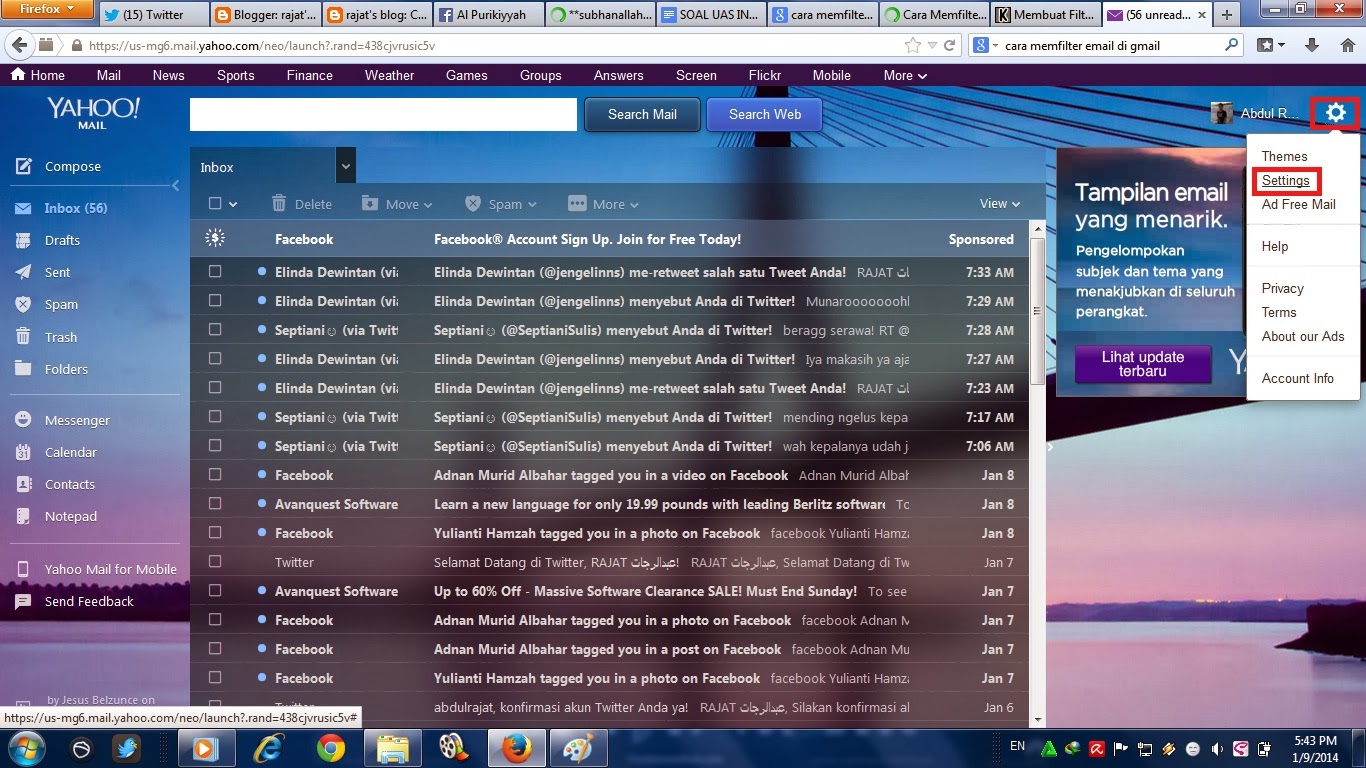Open the Move dropdown in mail toolbar
Image resolution: width=1366 pixels, height=768 pixels.
click(x=397, y=203)
